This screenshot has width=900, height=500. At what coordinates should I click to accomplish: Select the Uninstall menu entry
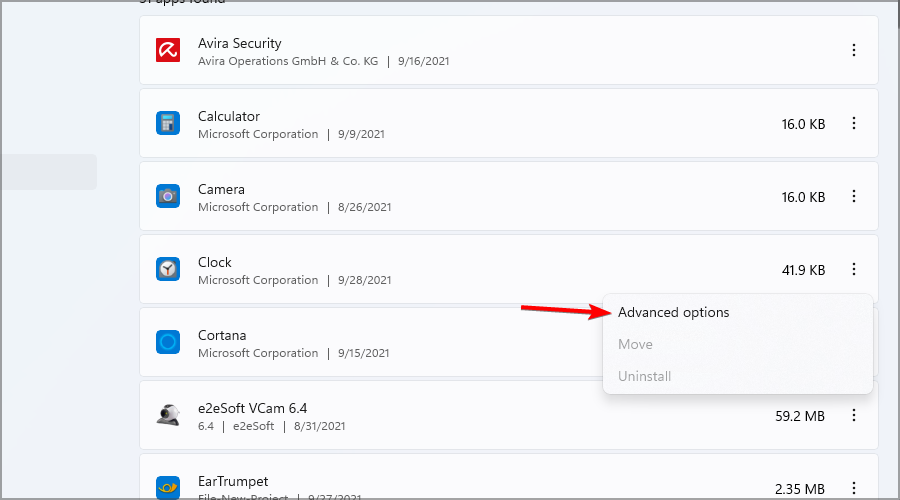pos(644,377)
